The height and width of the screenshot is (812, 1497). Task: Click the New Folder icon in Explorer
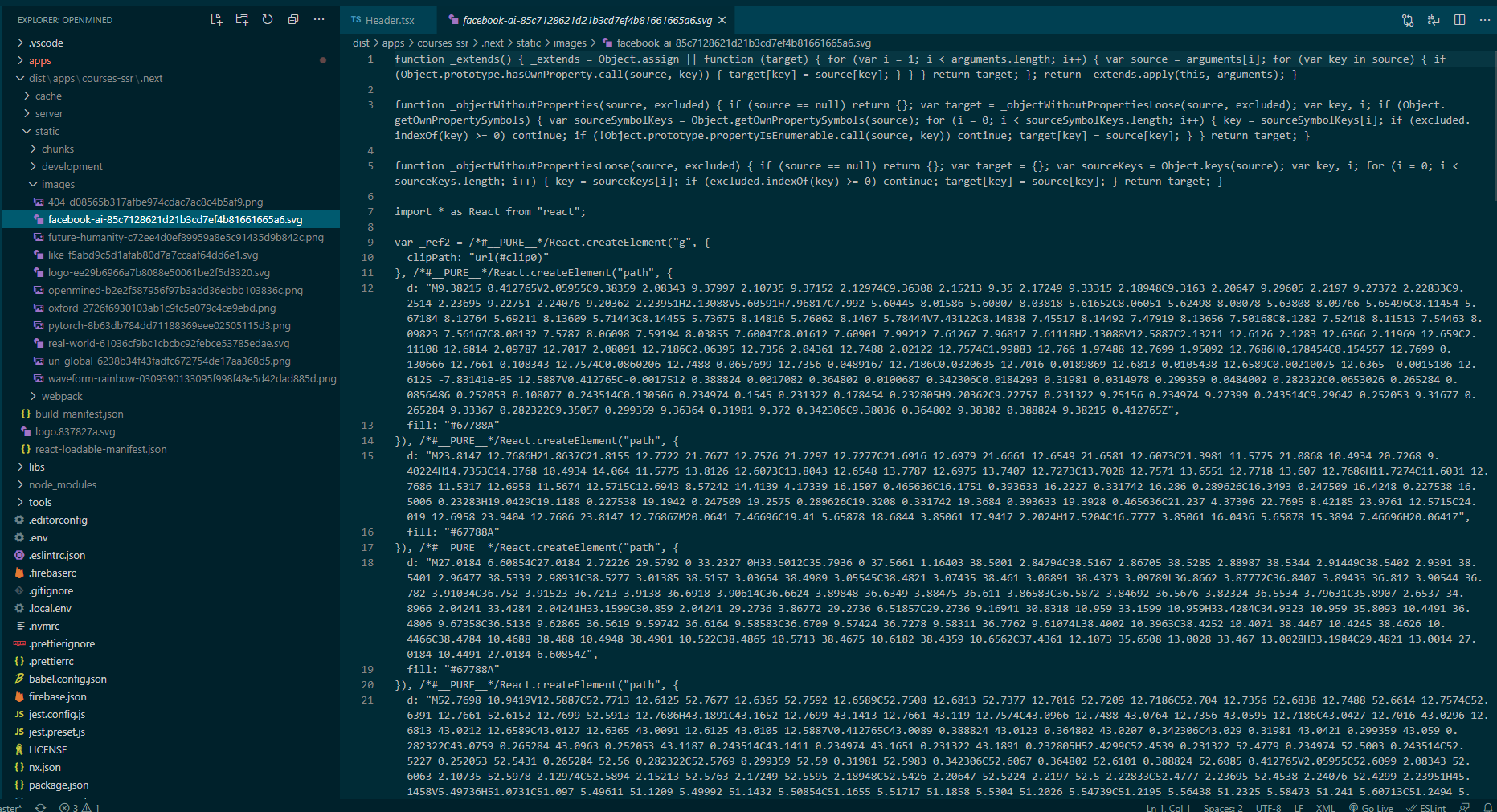242,19
